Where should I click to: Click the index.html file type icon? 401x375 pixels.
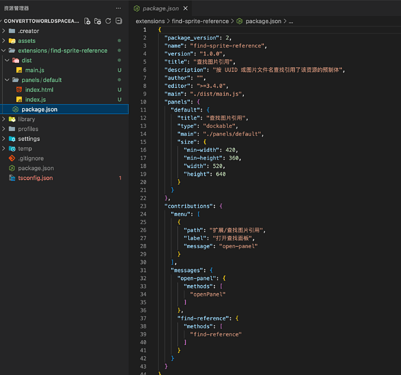19,90
